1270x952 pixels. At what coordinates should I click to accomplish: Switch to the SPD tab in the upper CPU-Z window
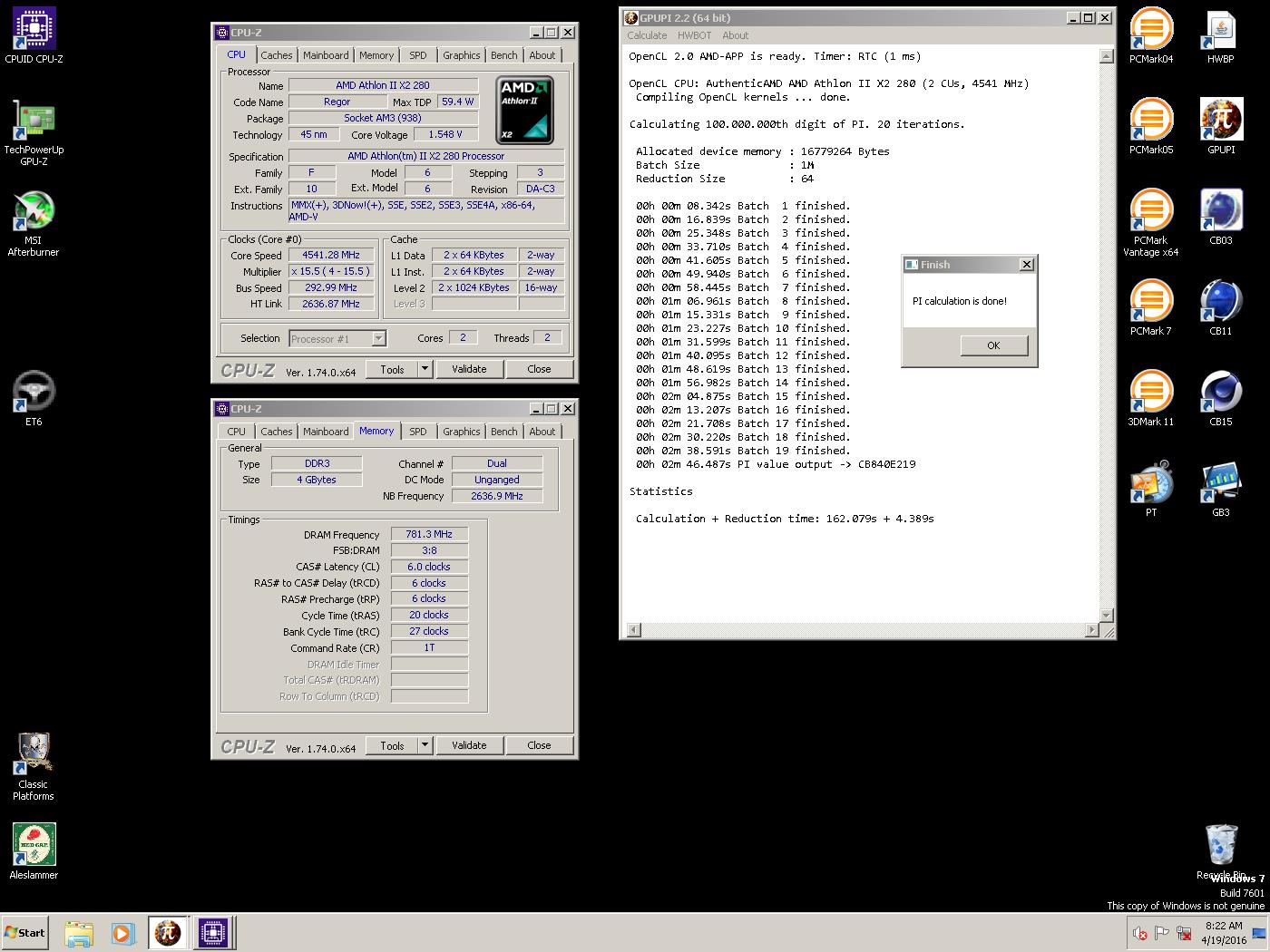point(418,55)
